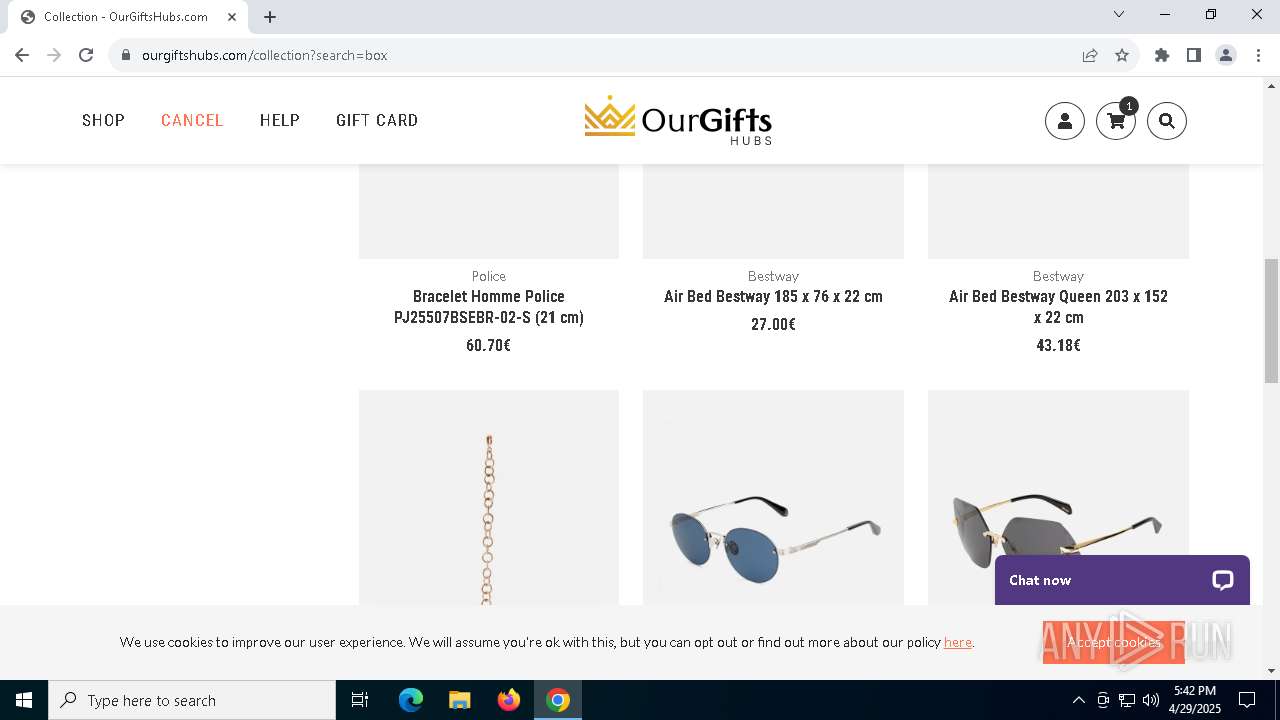1280x720 pixels.
Task: Launch Firefox from the taskbar
Action: 509,700
